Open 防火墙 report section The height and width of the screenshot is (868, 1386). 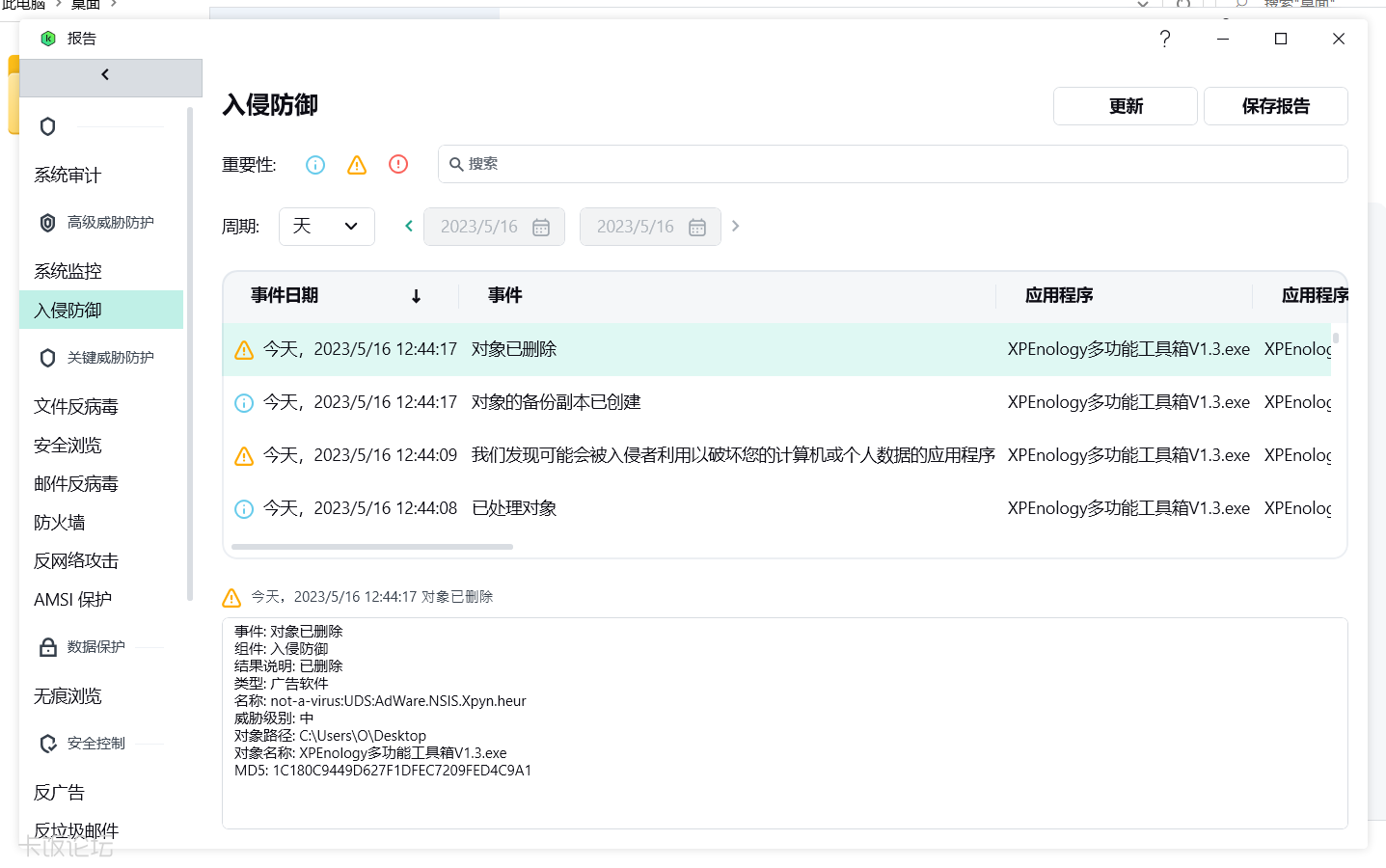point(60,523)
